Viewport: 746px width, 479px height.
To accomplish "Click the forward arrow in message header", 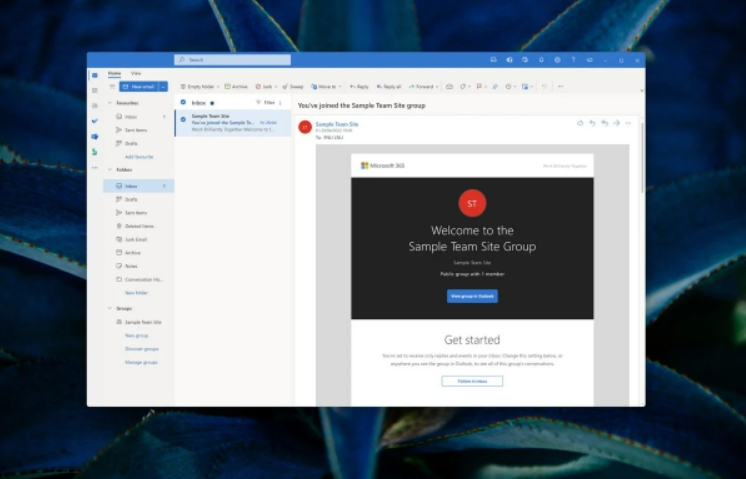I will [x=616, y=123].
